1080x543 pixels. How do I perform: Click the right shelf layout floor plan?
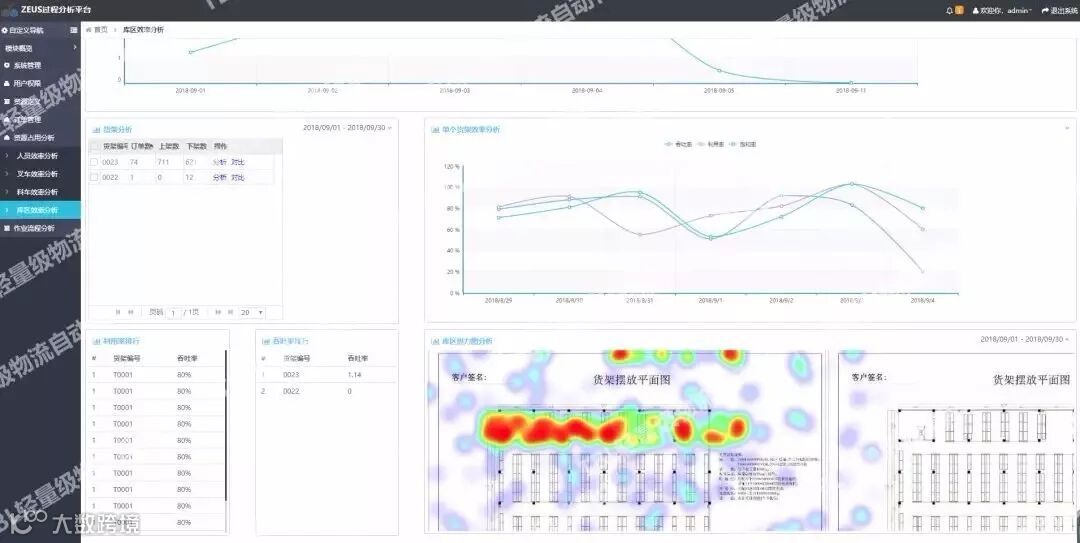click(x=957, y=442)
